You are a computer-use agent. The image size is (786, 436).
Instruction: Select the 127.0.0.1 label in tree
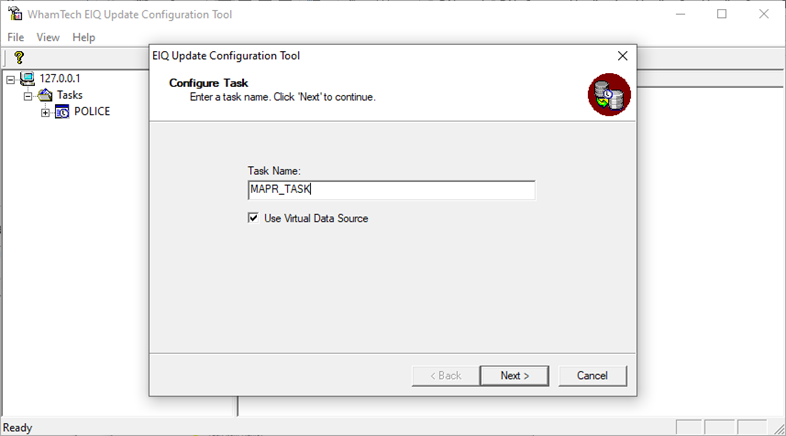[60, 78]
